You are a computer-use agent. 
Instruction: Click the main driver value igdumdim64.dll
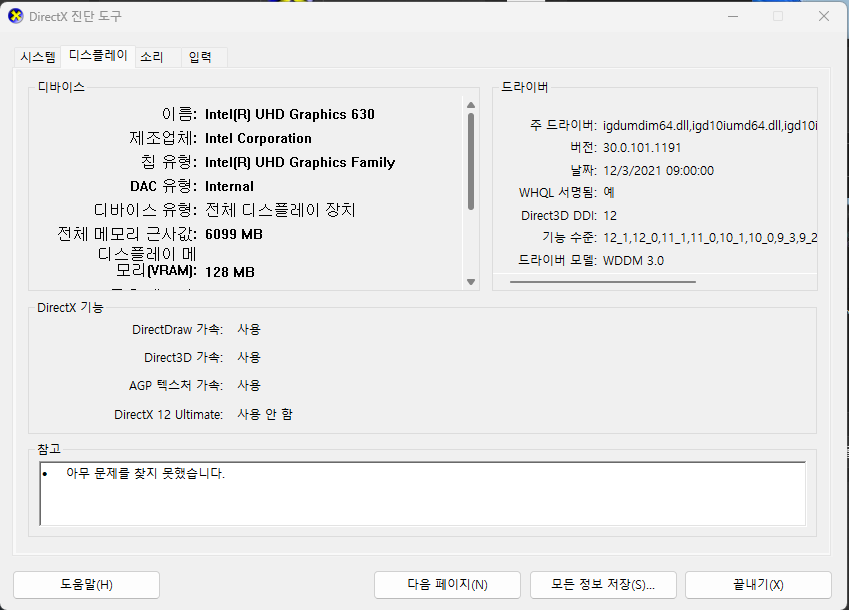(x=710, y=126)
